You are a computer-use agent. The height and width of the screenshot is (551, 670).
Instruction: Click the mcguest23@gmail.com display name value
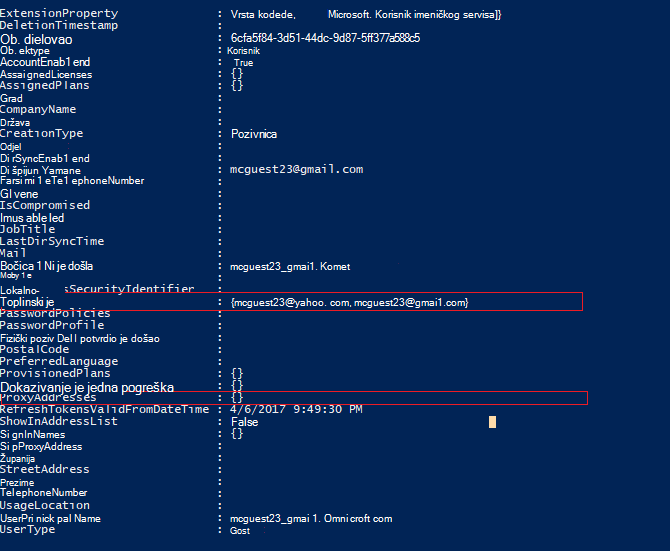pos(297,169)
